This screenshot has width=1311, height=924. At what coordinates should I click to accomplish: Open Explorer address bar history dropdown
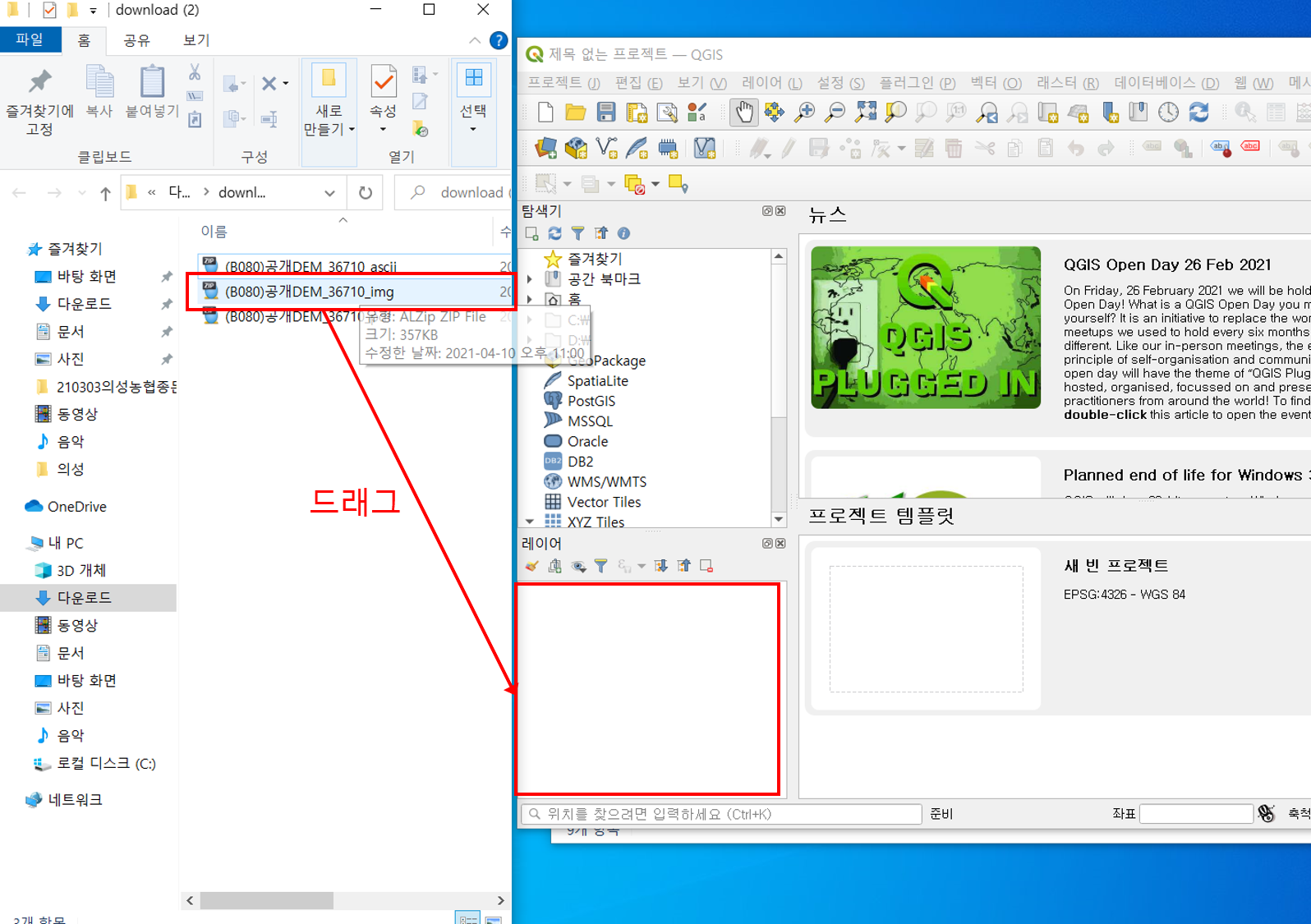pos(329,193)
